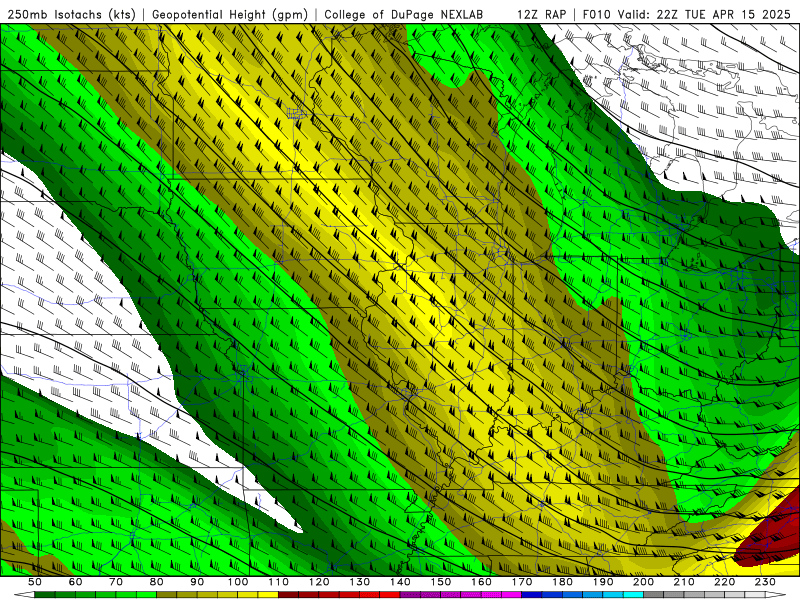Click the 150 label on the color scale
Viewport: 800px width, 600px height.
coord(440,582)
